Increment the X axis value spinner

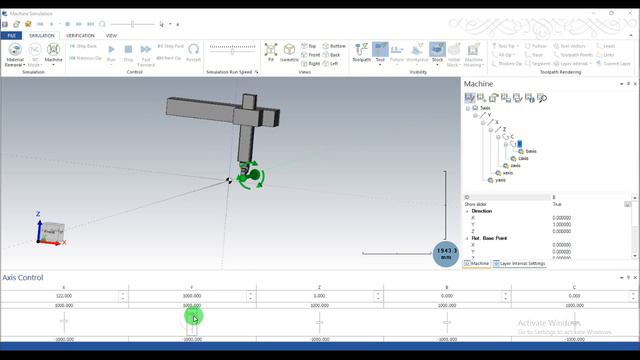pyautogui.click(x=123, y=293)
